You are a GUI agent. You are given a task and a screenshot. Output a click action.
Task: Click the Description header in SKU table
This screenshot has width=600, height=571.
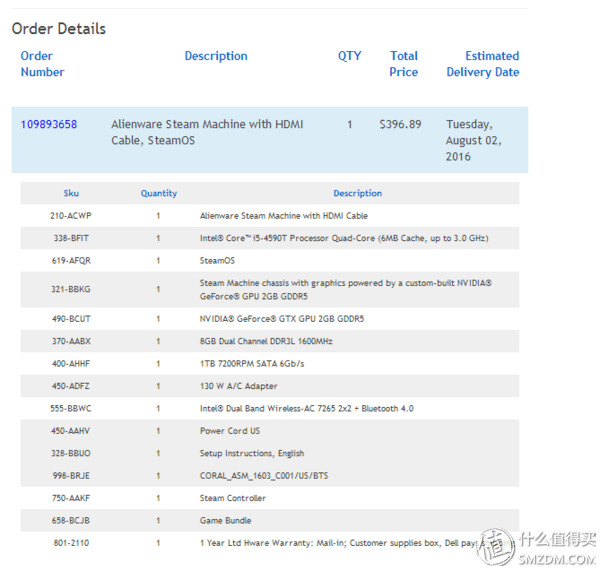pyautogui.click(x=358, y=193)
